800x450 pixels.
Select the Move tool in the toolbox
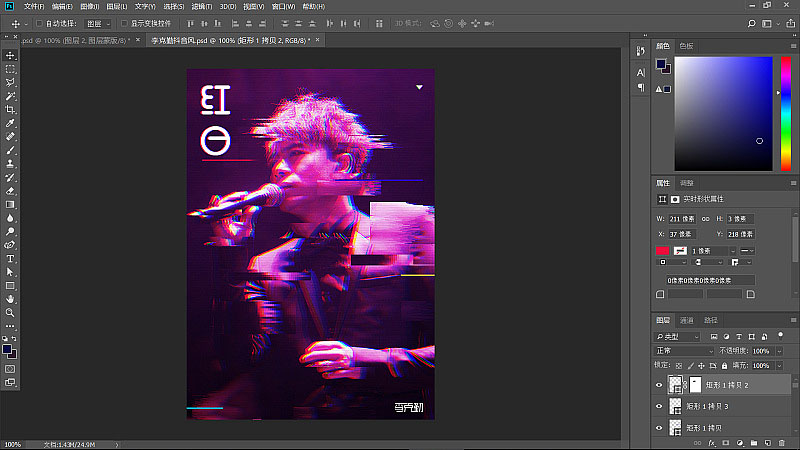click(10, 55)
